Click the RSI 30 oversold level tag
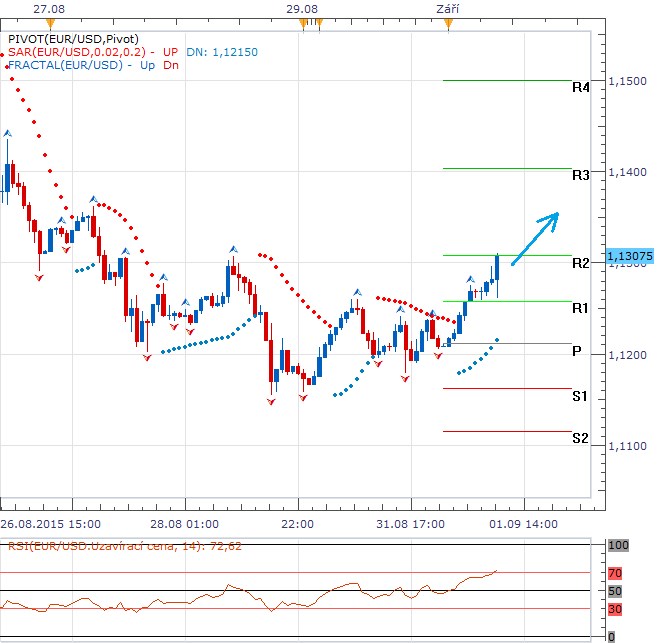 [x=617, y=608]
